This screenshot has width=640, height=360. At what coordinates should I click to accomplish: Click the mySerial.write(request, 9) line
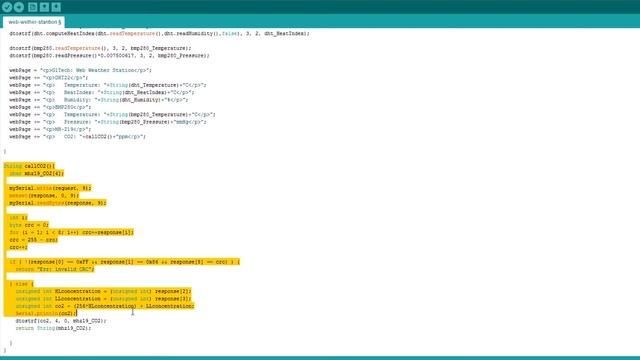pyautogui.click(x=50, y=188)
